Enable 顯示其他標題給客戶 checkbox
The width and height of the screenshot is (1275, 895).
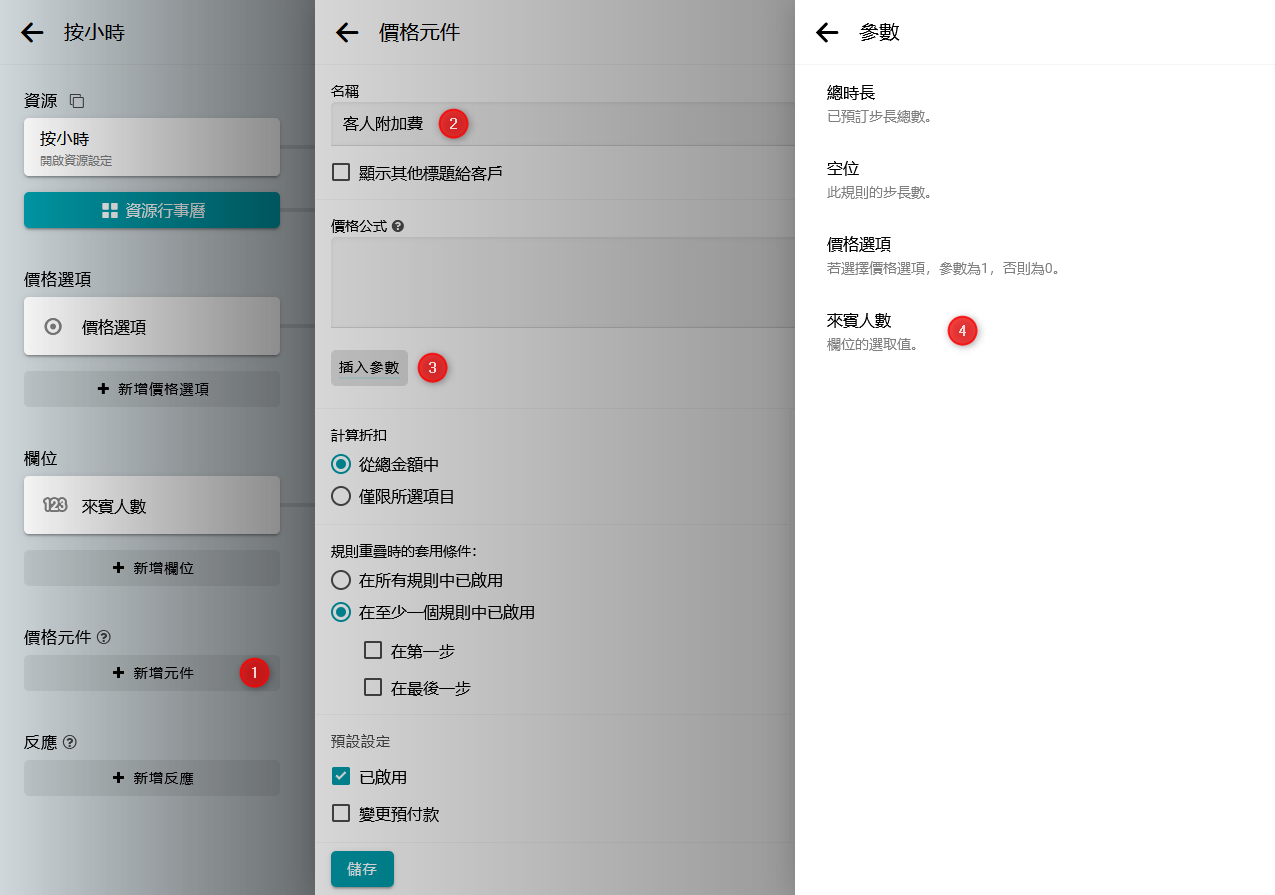[341, 172]
